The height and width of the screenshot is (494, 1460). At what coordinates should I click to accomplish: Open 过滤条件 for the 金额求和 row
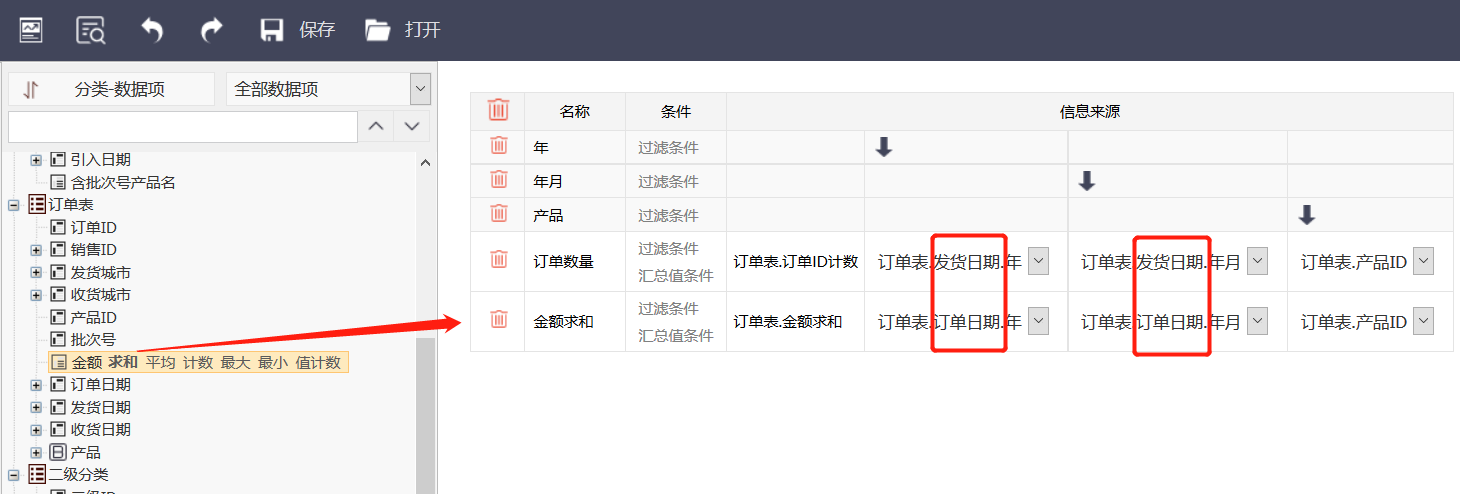coord(668,308)
